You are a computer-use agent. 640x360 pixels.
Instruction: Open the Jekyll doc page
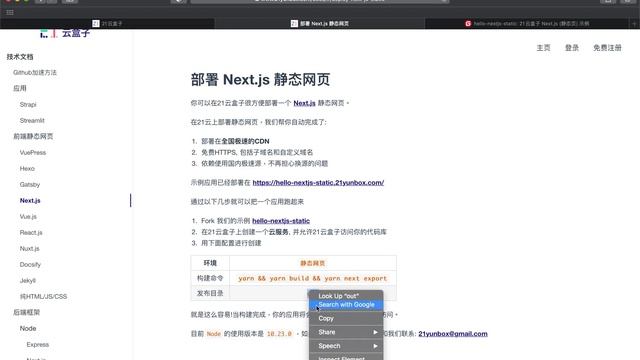(27, 280)
